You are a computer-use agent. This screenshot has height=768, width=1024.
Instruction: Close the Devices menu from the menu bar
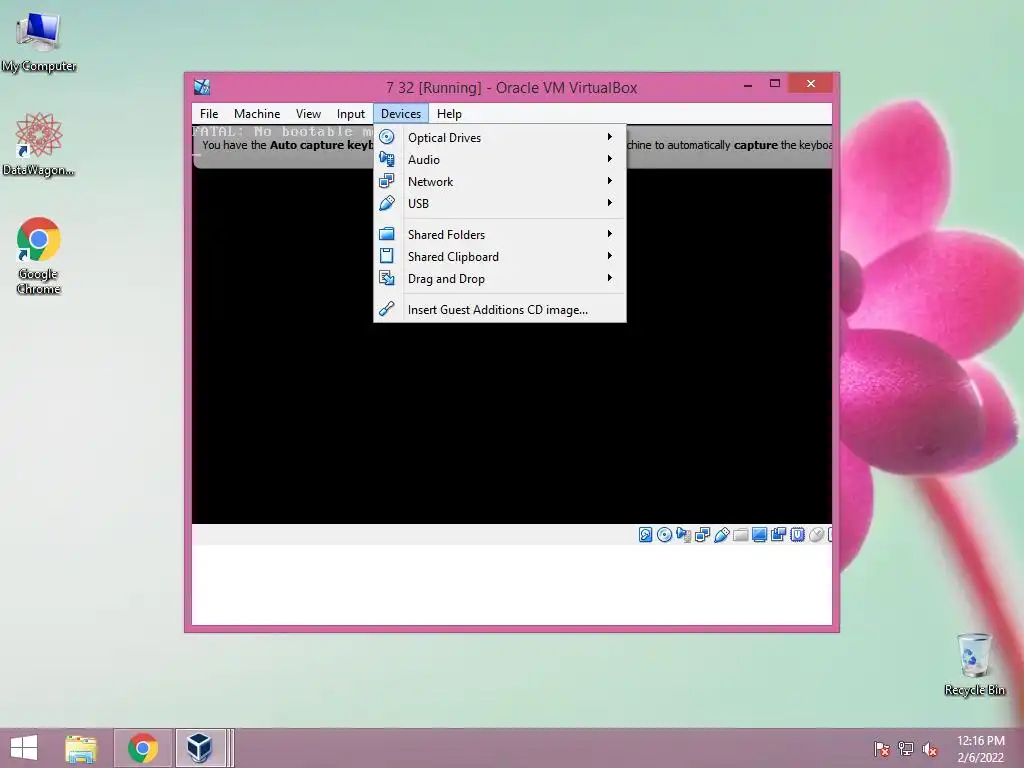pos(401,114)
